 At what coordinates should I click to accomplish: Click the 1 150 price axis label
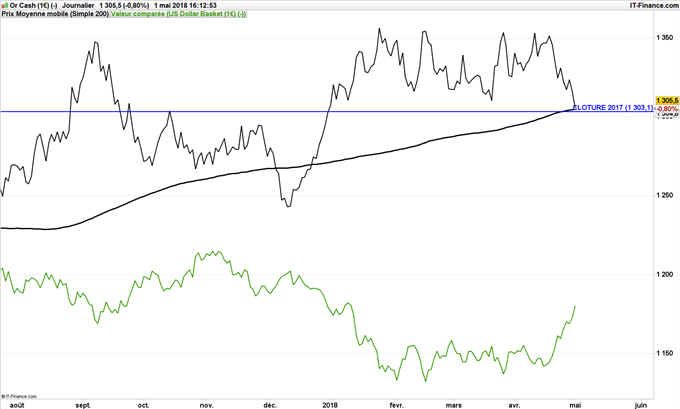coord(664,353)
